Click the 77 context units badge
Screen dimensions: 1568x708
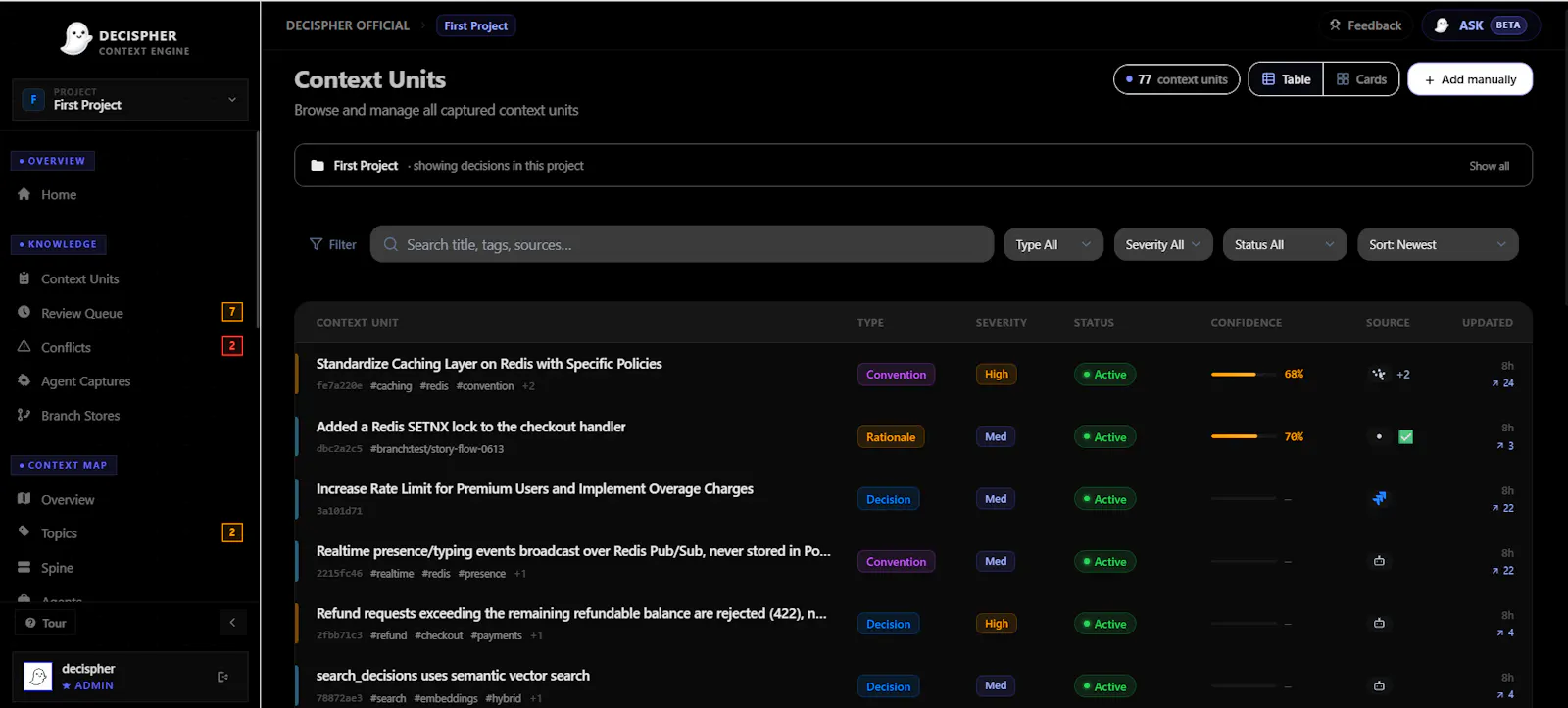click(1176, 79)
